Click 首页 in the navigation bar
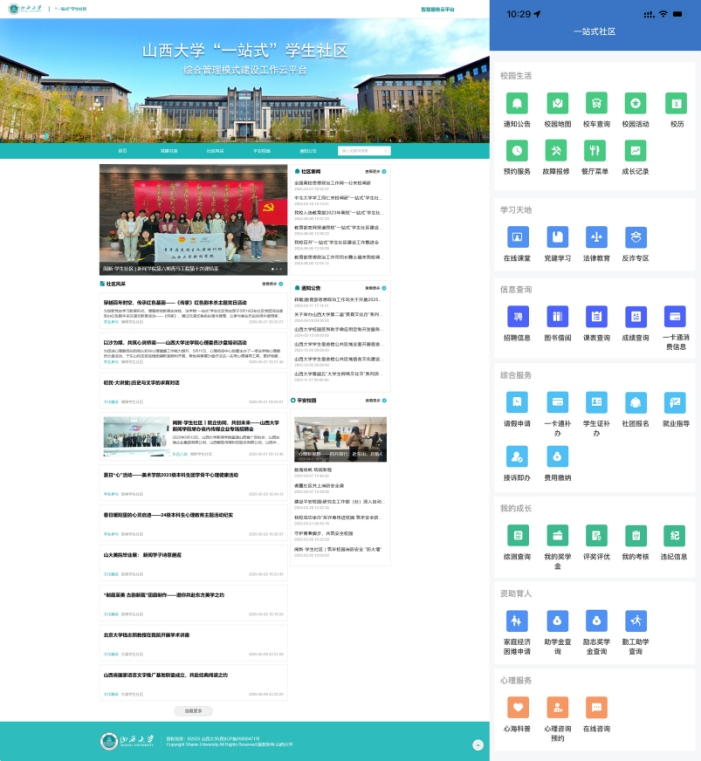The width and height of the screenshot is (701, 761). tap(123, 151)
